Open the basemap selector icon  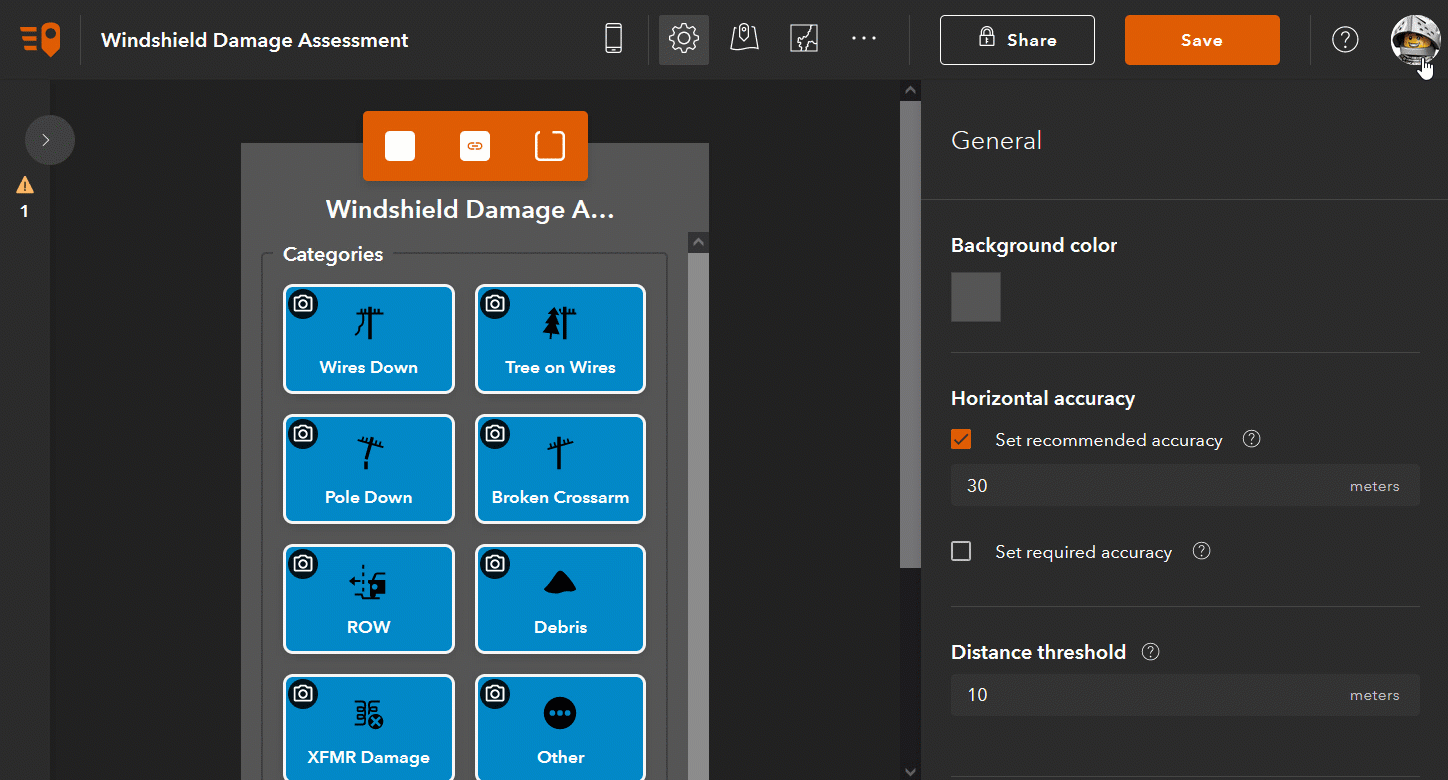(x=804, y=39)
